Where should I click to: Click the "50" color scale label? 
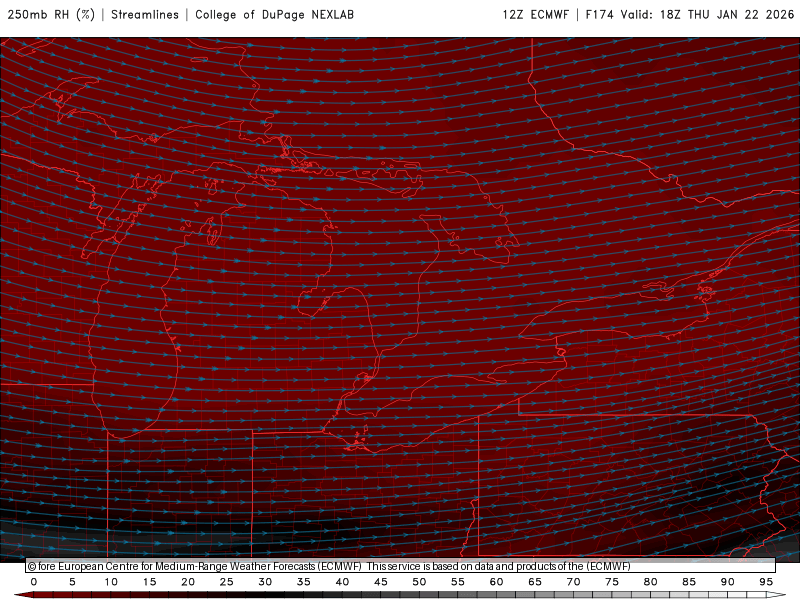click(x=419, y=582)
